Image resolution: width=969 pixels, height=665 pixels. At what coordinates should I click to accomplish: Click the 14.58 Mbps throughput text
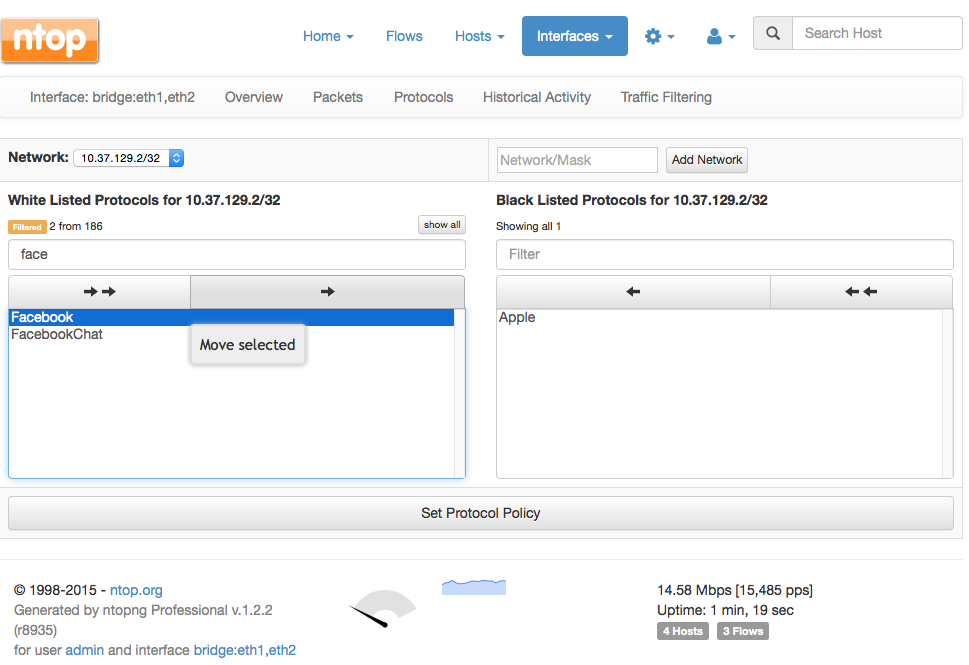pyautogui.click(x=735, y=590)
